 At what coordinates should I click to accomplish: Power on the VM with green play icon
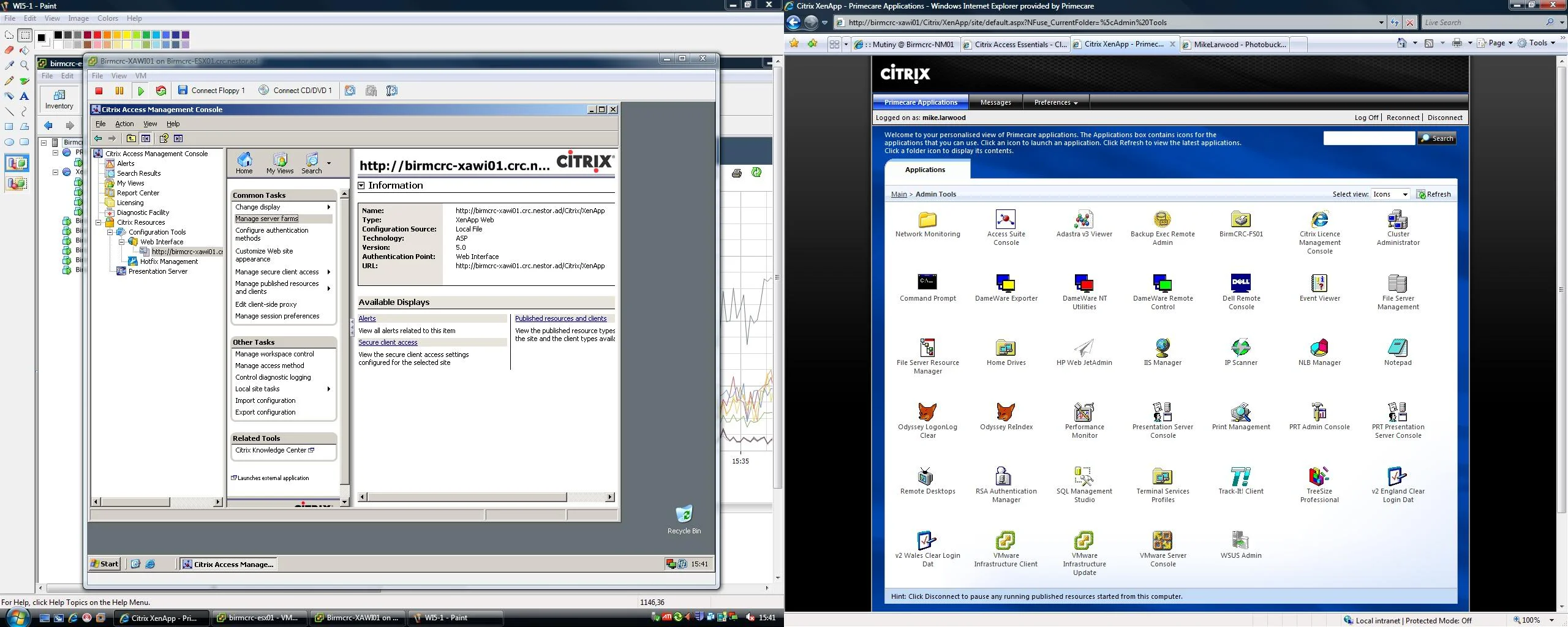point(141,91)
